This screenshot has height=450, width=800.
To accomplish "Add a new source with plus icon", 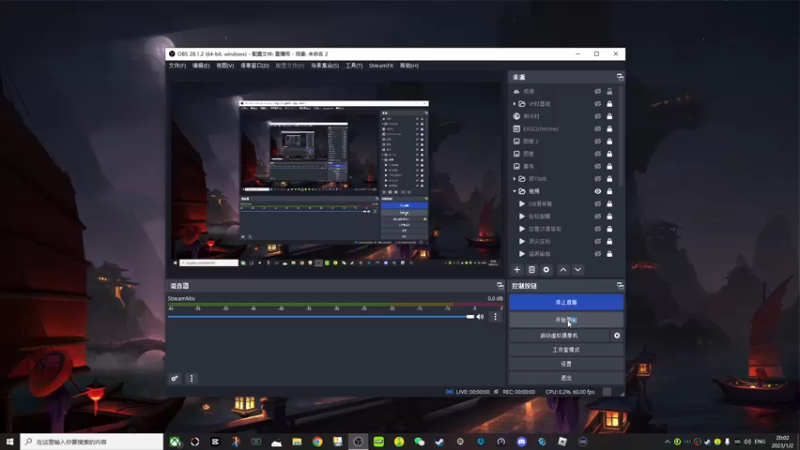I will point(517,269).
